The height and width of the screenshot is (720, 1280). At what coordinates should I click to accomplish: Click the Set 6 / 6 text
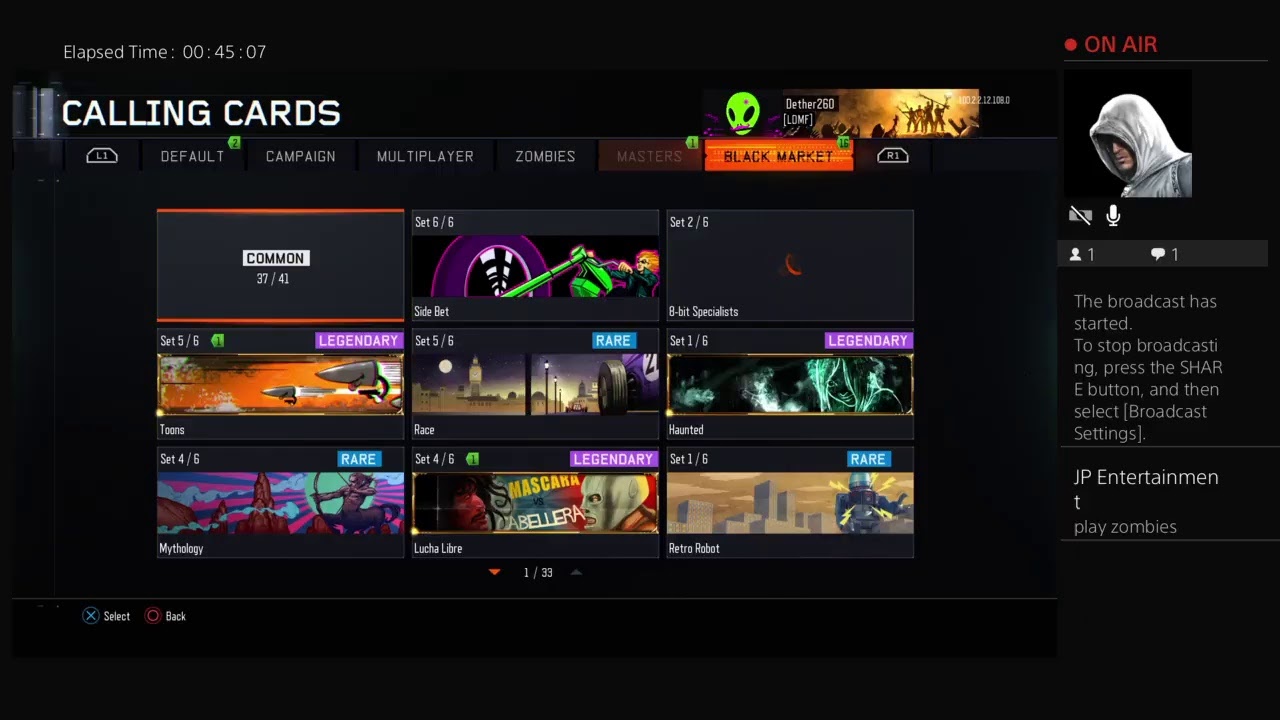pos(434,222)
